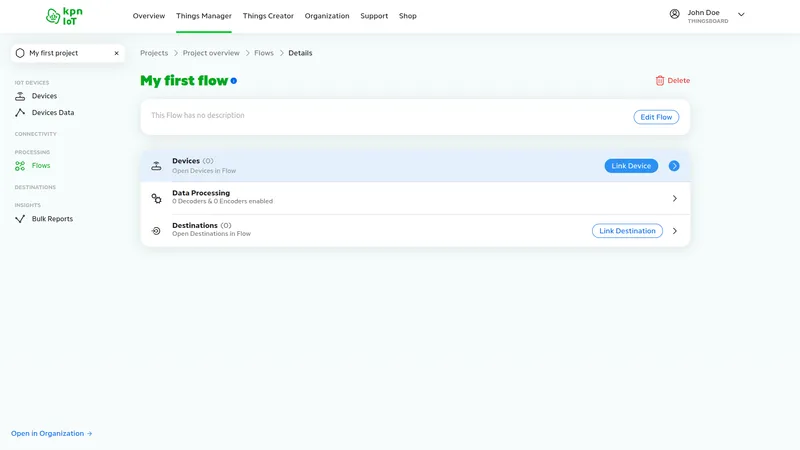Click Open Devices in Flow subtitle
Image resolution: width=800 pixels, height=450 pixels.
[x=204, y=171]
